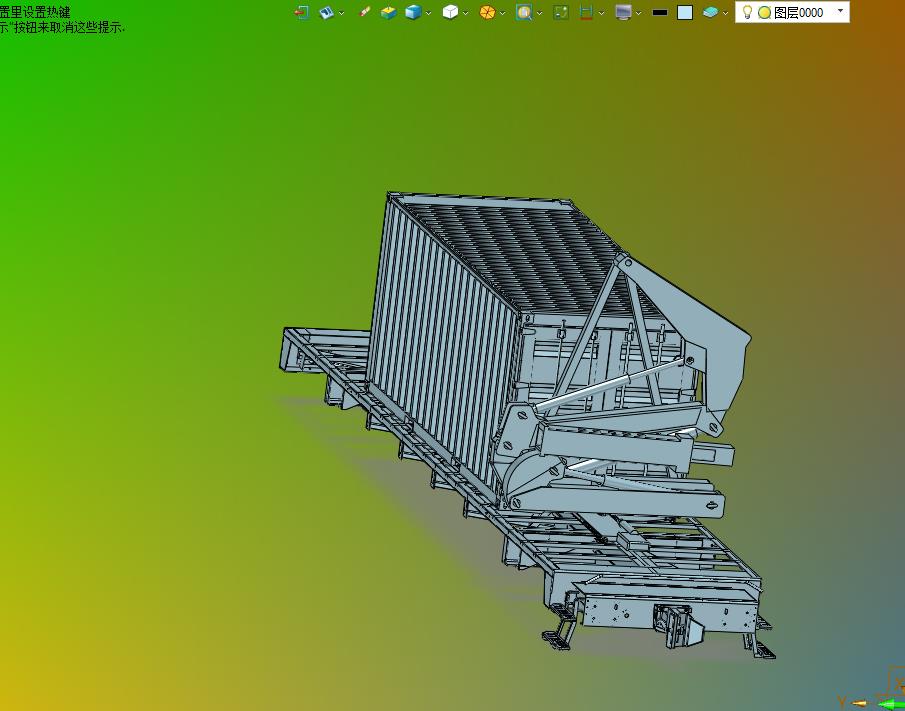Expand dropdown arrow beside teal layers icon

pos(726,13)
